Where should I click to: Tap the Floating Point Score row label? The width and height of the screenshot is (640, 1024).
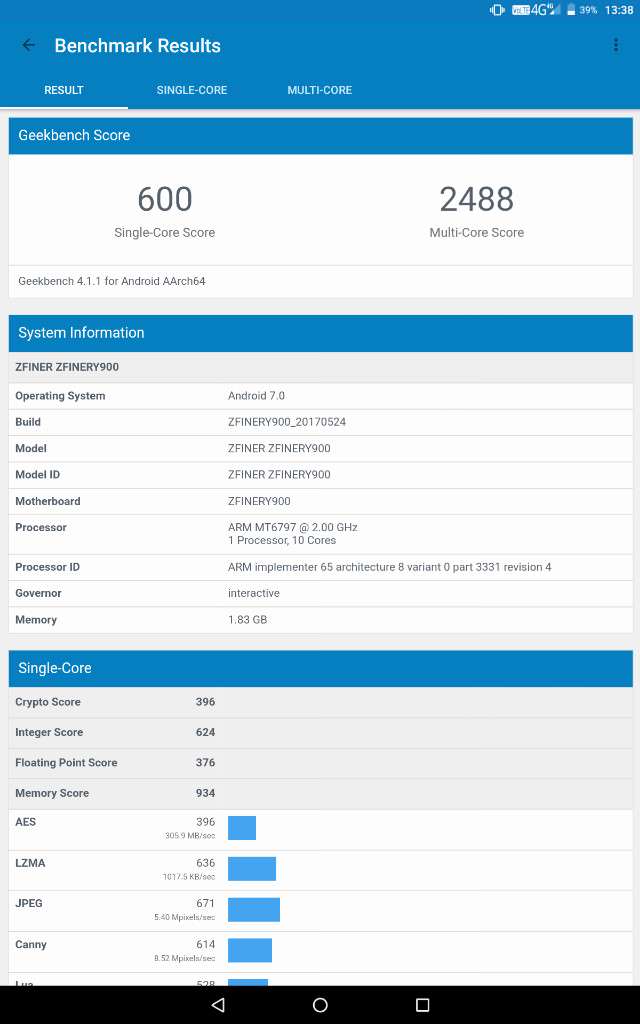[66, 763]
